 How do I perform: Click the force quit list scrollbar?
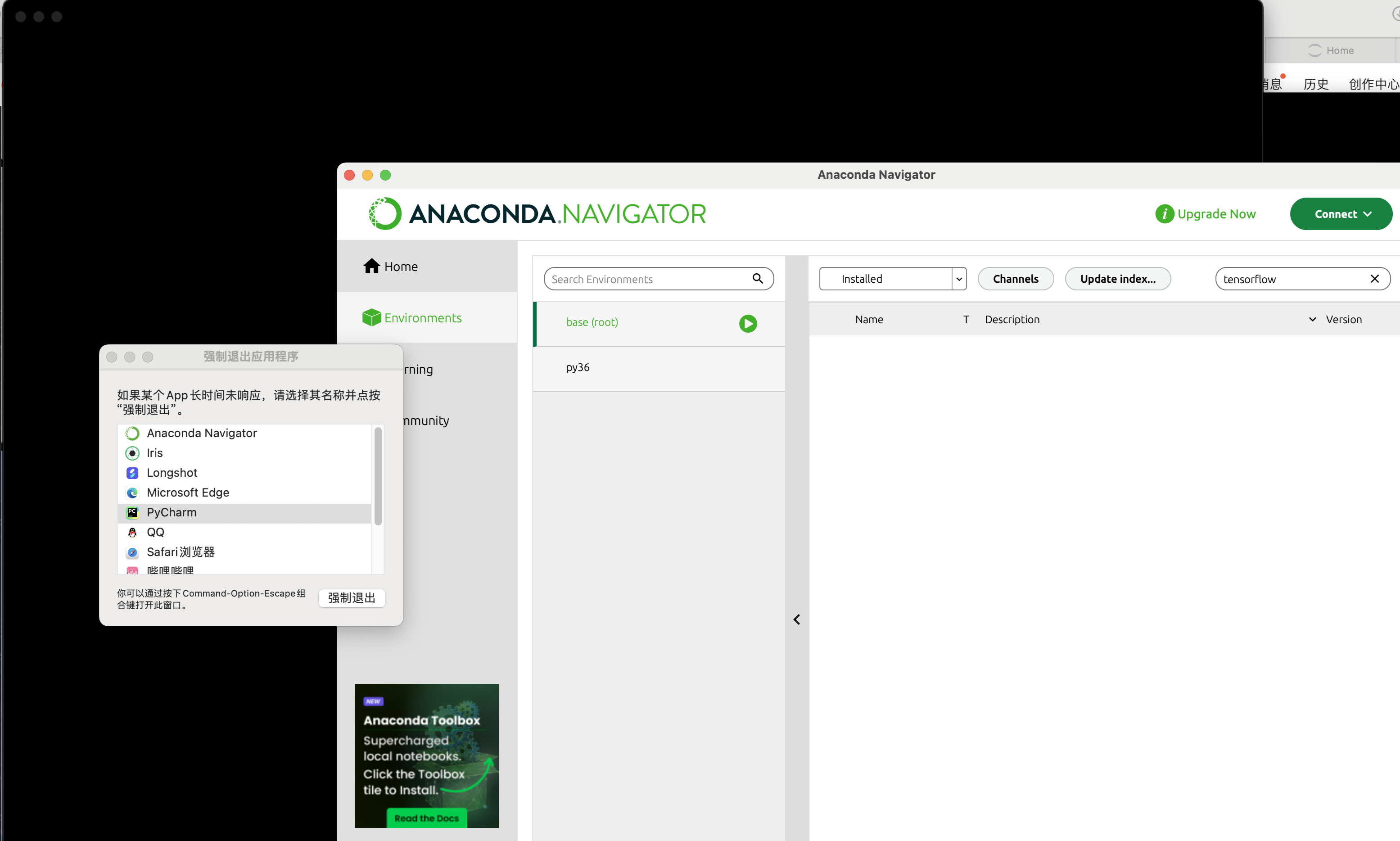[x=378, y=476]
